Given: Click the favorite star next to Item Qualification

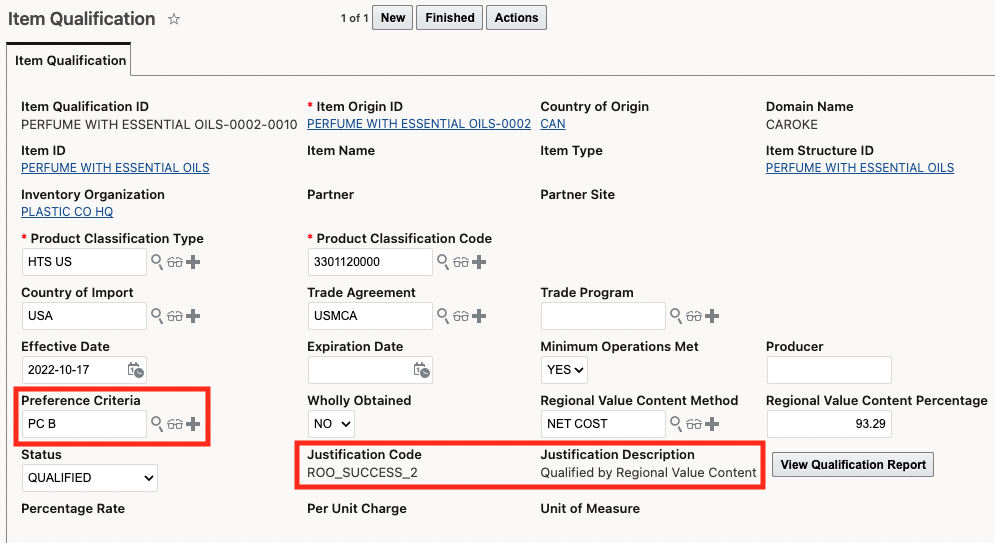Looking at the screenshot, I should (x=174, y=19).
